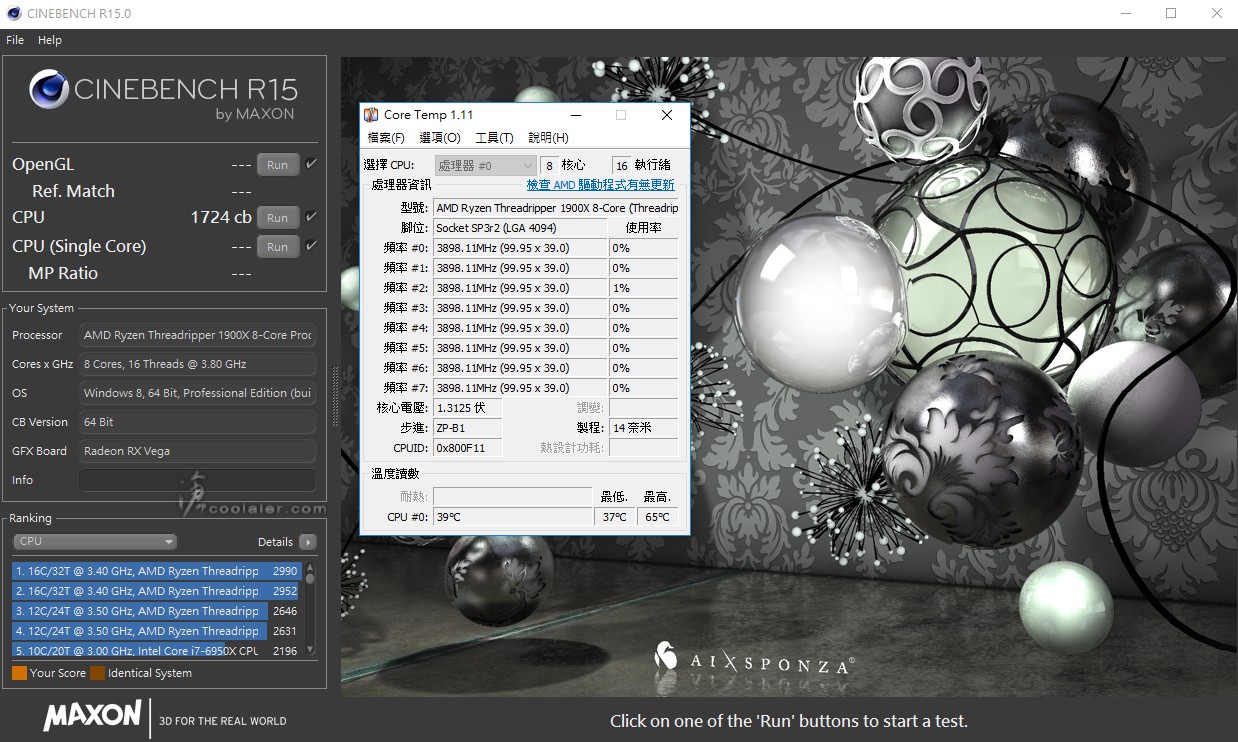The image size is (1238, 742).
Task: Click the Cores x GHz value field
Action: [x=197, y=364]
